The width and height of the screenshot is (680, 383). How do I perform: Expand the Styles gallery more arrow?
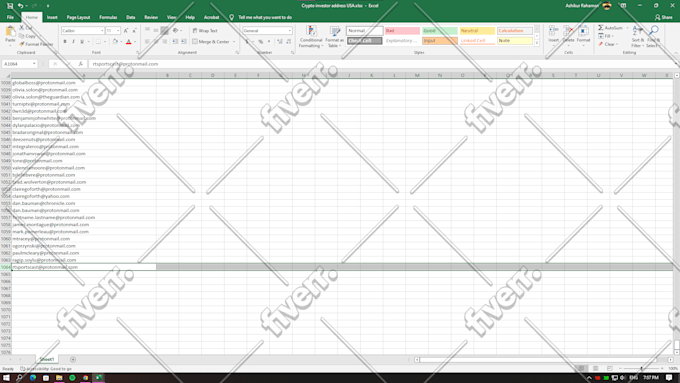pyautogui.click(x=537, y=43)
